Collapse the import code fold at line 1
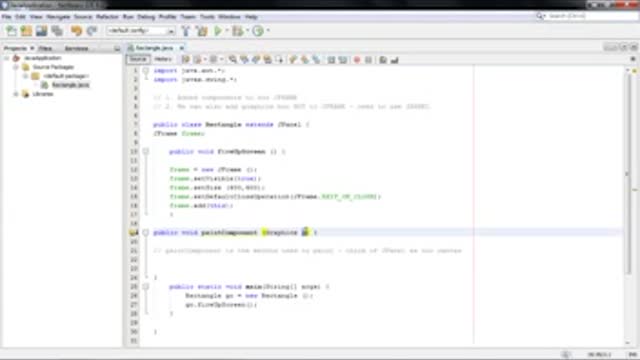 [x=146, y=71]
